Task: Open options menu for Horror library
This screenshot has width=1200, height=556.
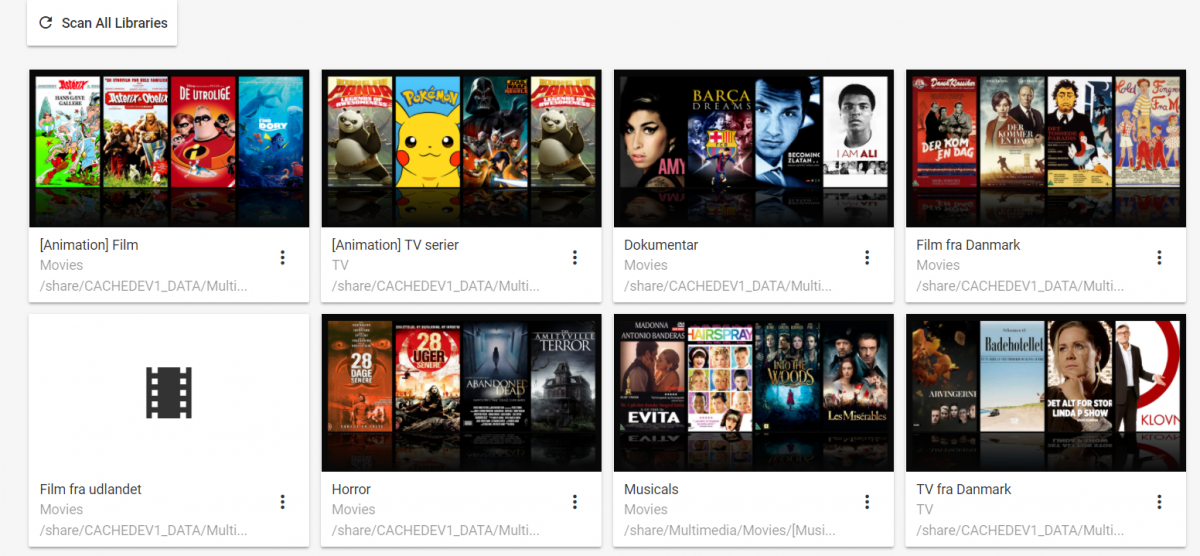Action: pyautogui.click(x=574, y=501)
